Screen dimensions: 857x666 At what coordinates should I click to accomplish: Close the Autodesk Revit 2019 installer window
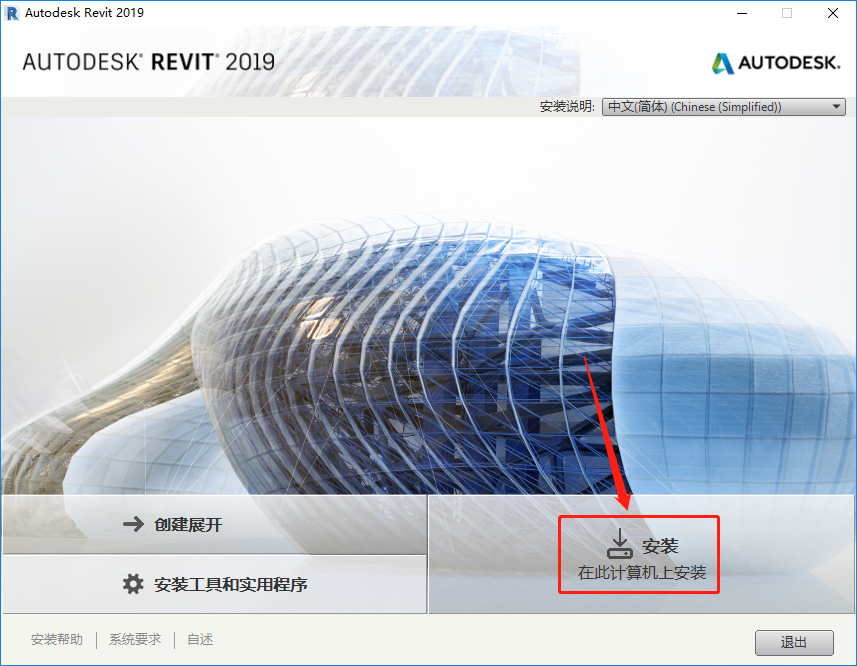click(x=832, y=13)
